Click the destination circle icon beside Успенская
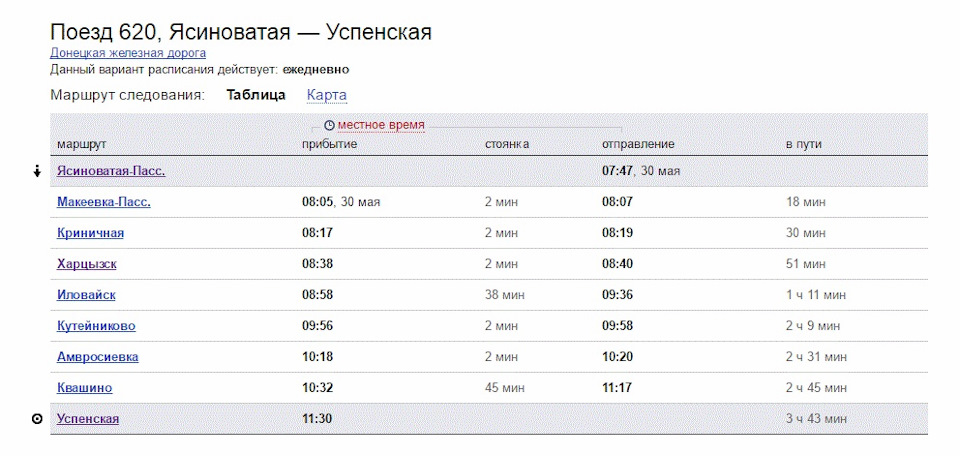The image size is (960, 456). [x=37, y=419]
